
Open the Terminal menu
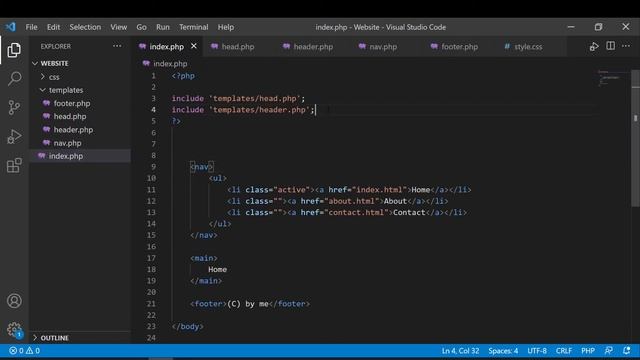[193, 27]
